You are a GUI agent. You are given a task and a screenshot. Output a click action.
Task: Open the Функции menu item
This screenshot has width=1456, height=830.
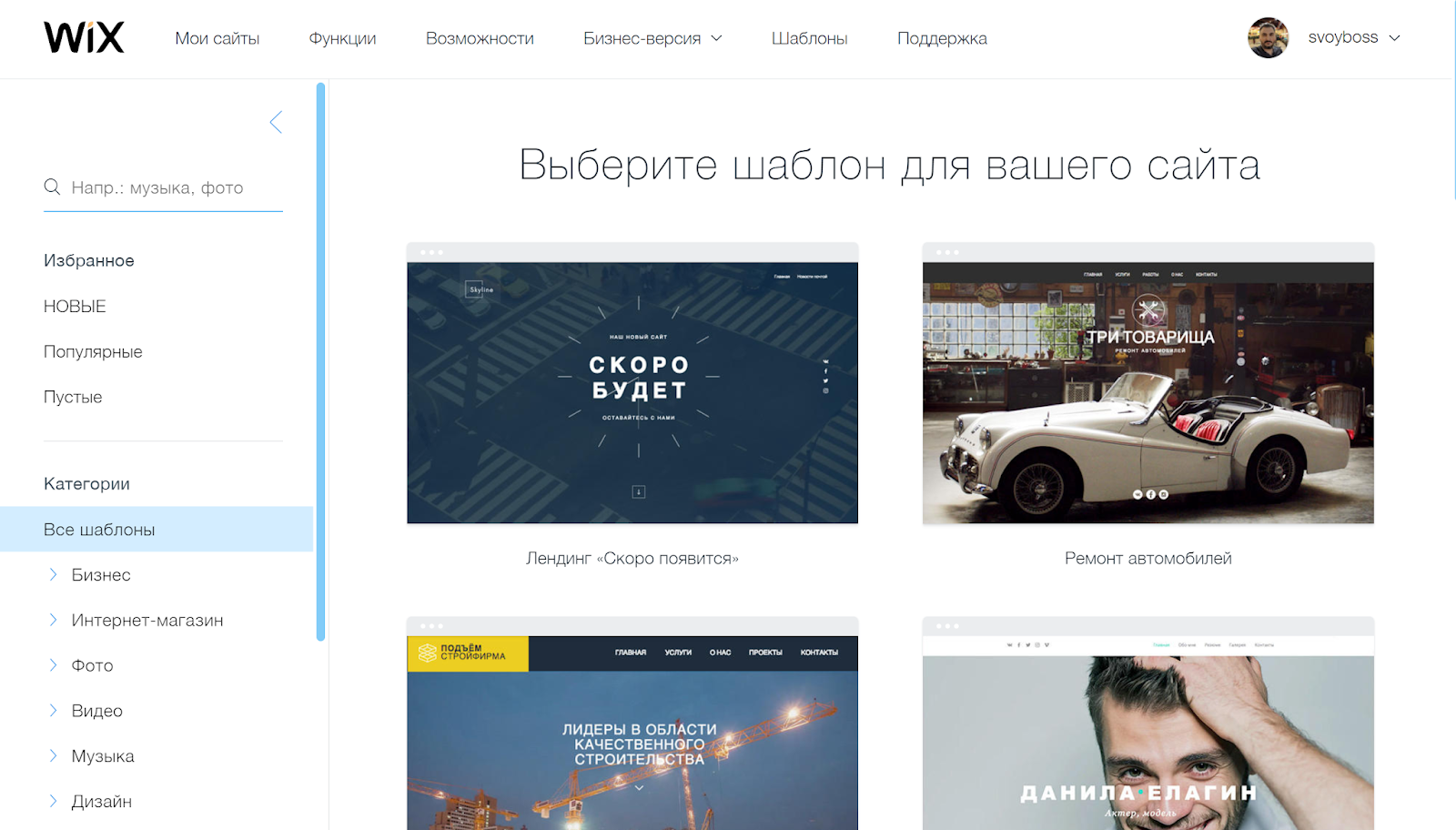pyautogui.click(x=342, y=38)
